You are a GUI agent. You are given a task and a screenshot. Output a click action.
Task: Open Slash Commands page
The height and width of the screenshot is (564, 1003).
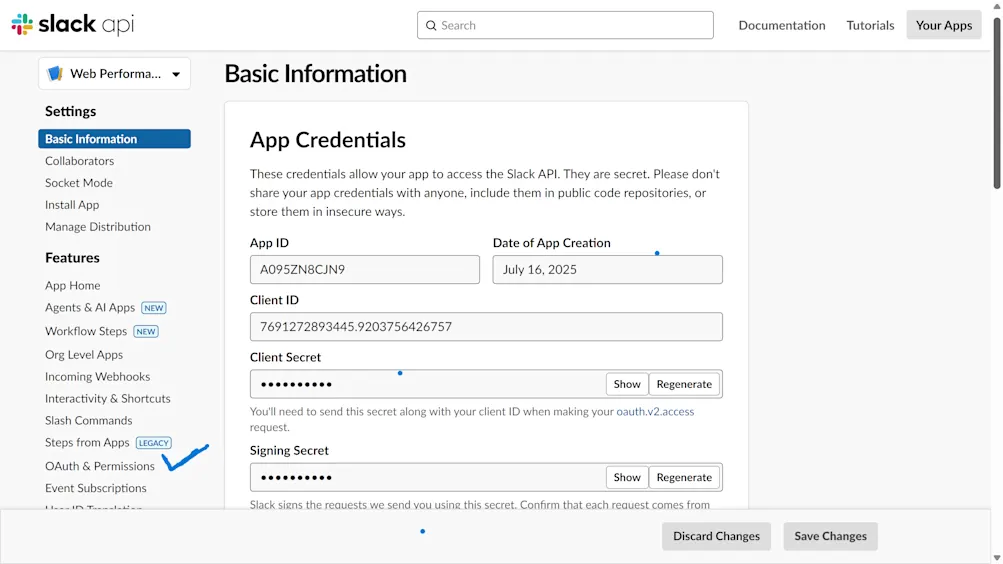88,420
